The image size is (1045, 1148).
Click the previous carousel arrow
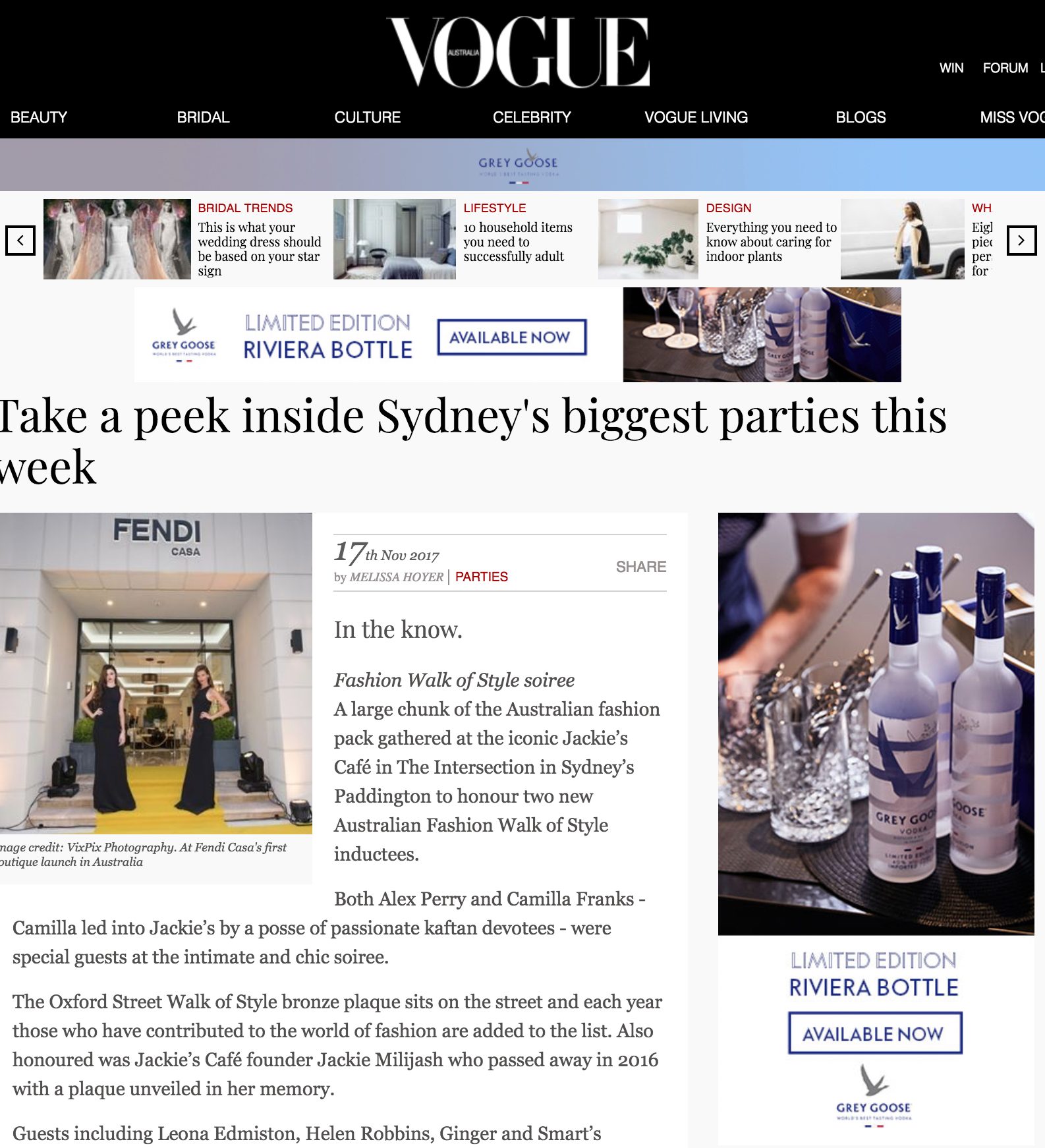click(x=20, y=241)
